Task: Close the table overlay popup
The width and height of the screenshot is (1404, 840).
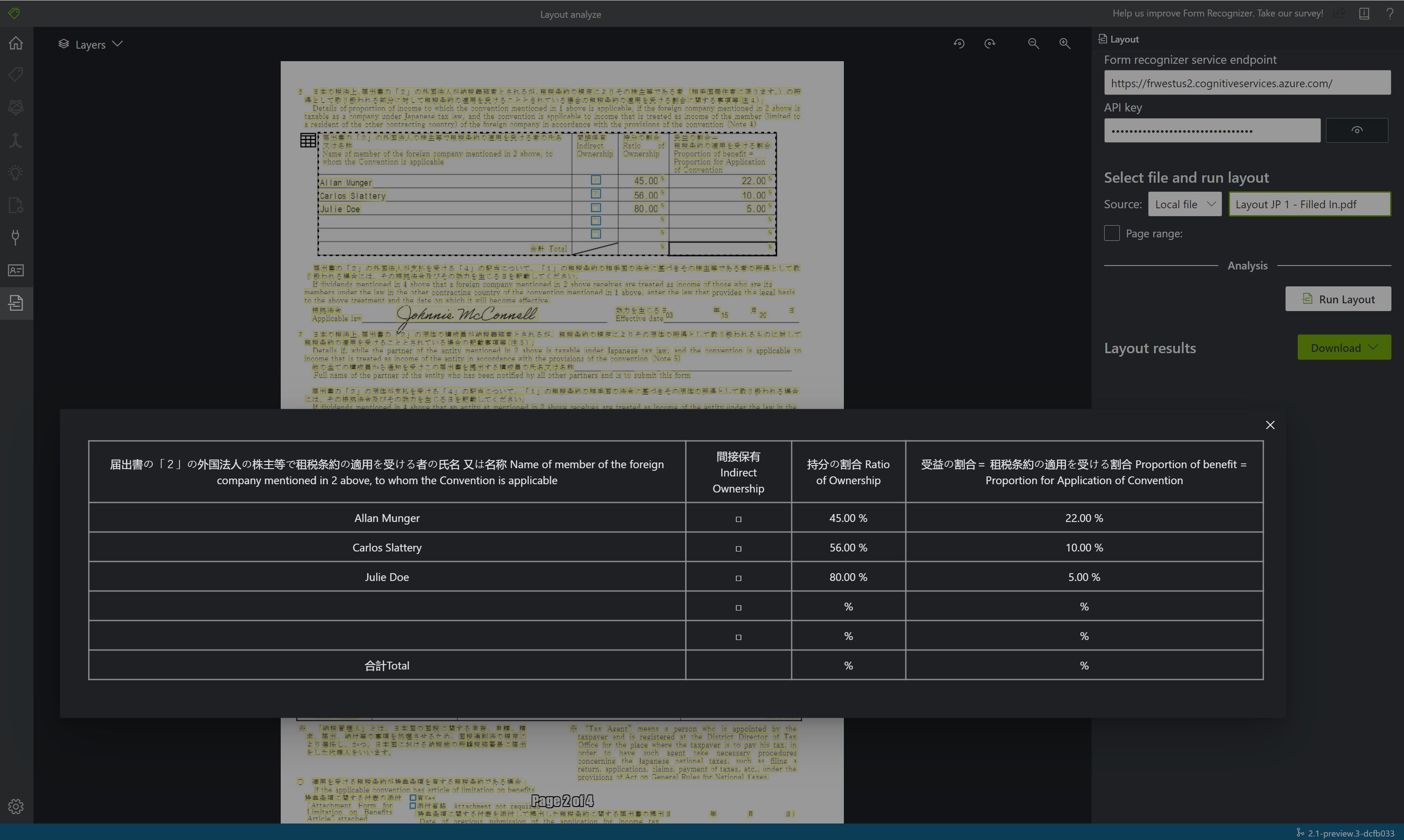Action: coord(1271,424)
